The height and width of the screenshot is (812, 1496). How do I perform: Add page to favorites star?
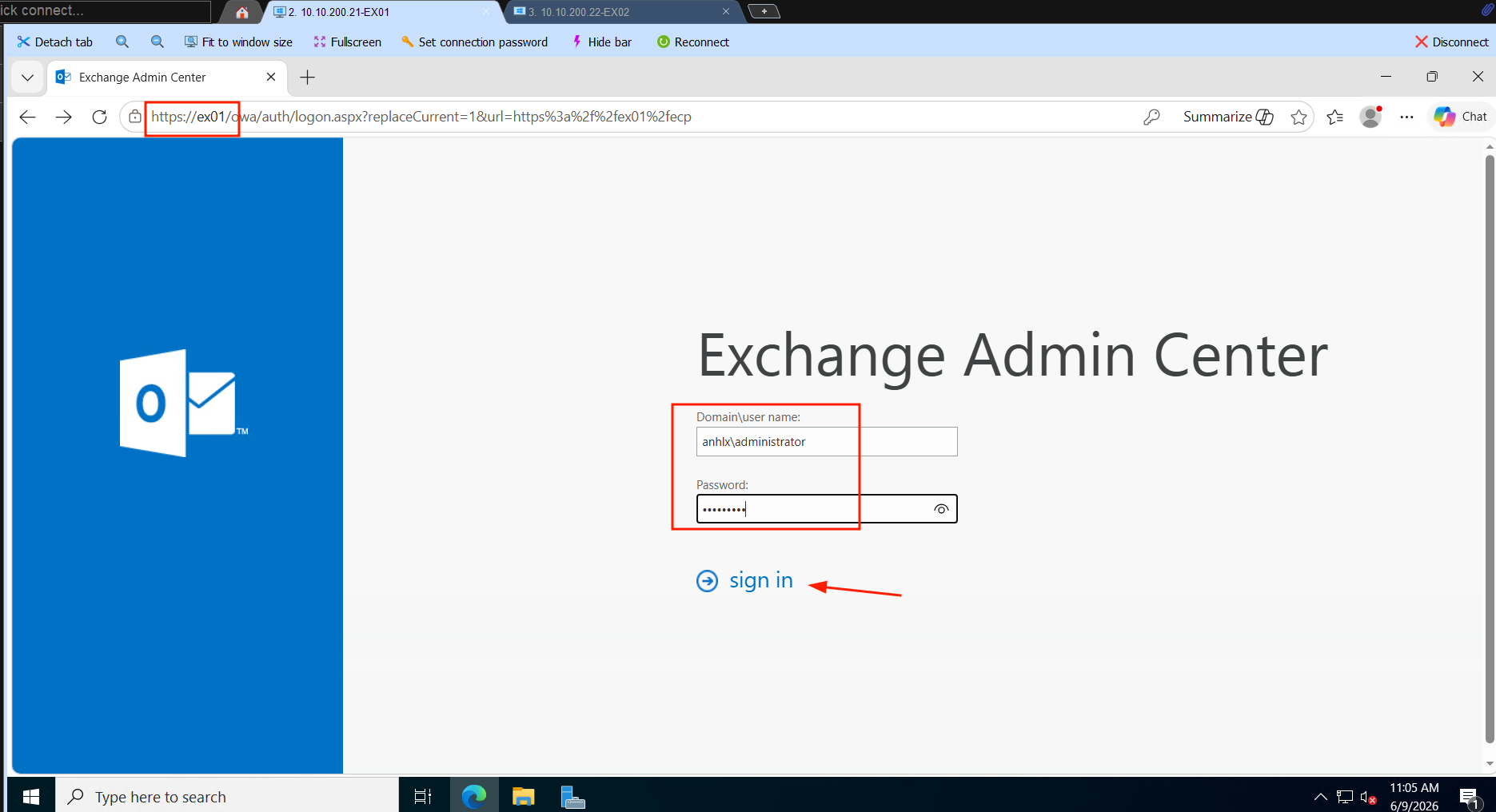[x=1299, y=117]
